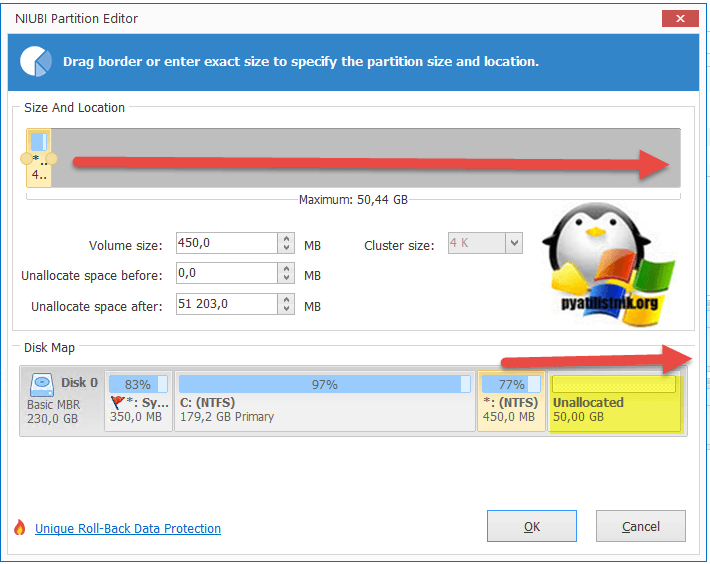Open Unique Roll-Back Data Protection link
This screenshot has height=564, width=710.
coord(128,528)
